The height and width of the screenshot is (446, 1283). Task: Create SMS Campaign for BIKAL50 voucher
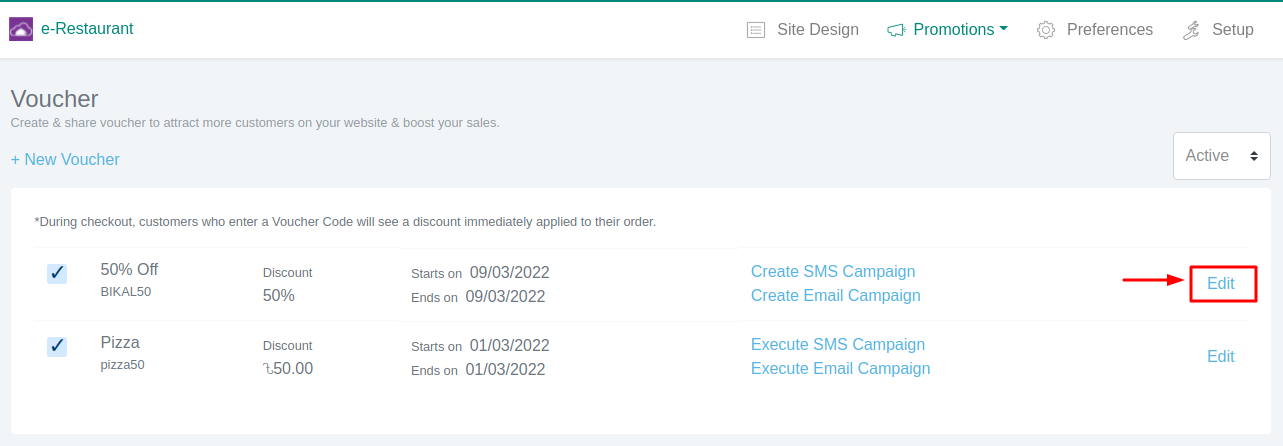point(833,272)
